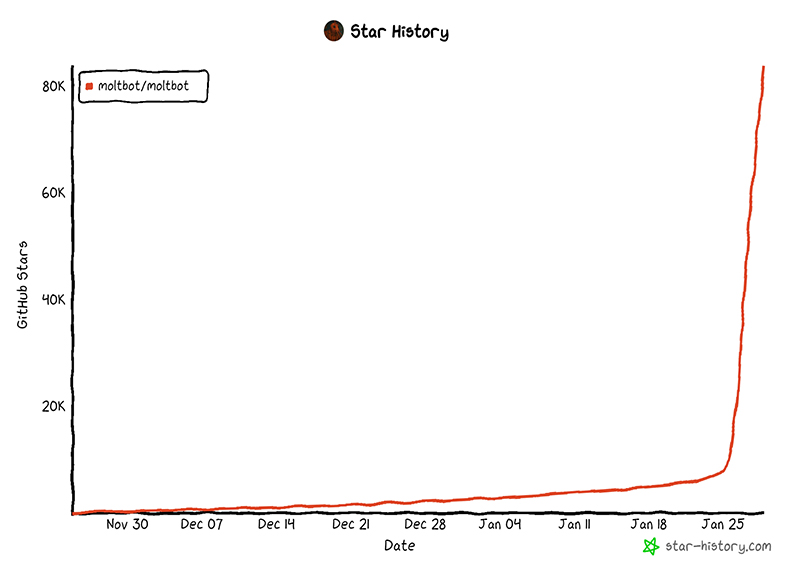Click the Dec 21 date tick label
800x578 pixels.
tap(351, 524)
